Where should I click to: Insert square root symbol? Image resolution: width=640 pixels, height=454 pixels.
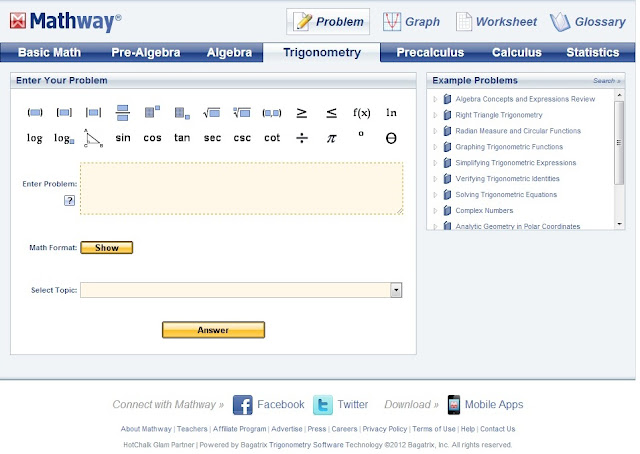point(211,113)
